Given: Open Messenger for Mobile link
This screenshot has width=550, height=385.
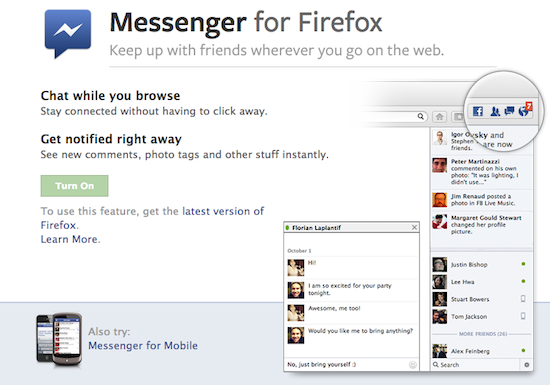Looking at the screenshot, I should pos(143,345).
